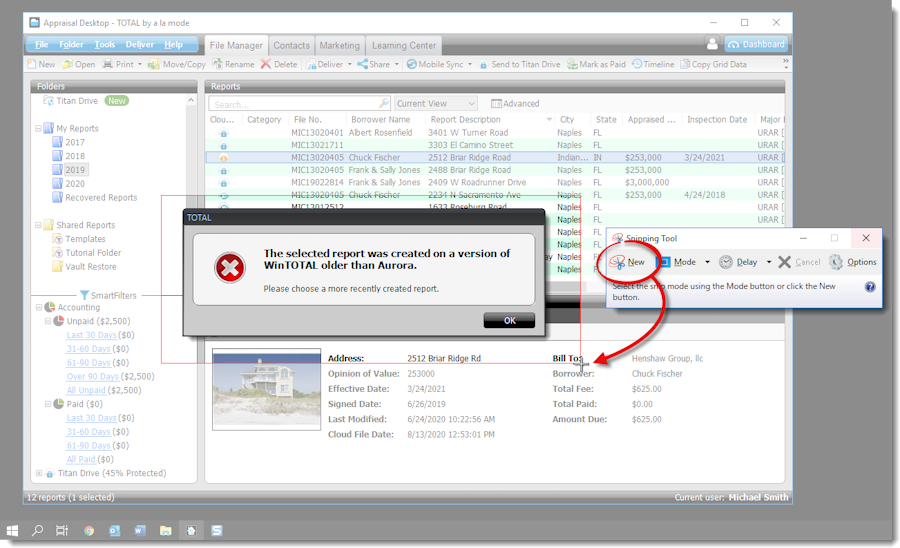Click Mark as Paid in toolbar

point(596,64)
